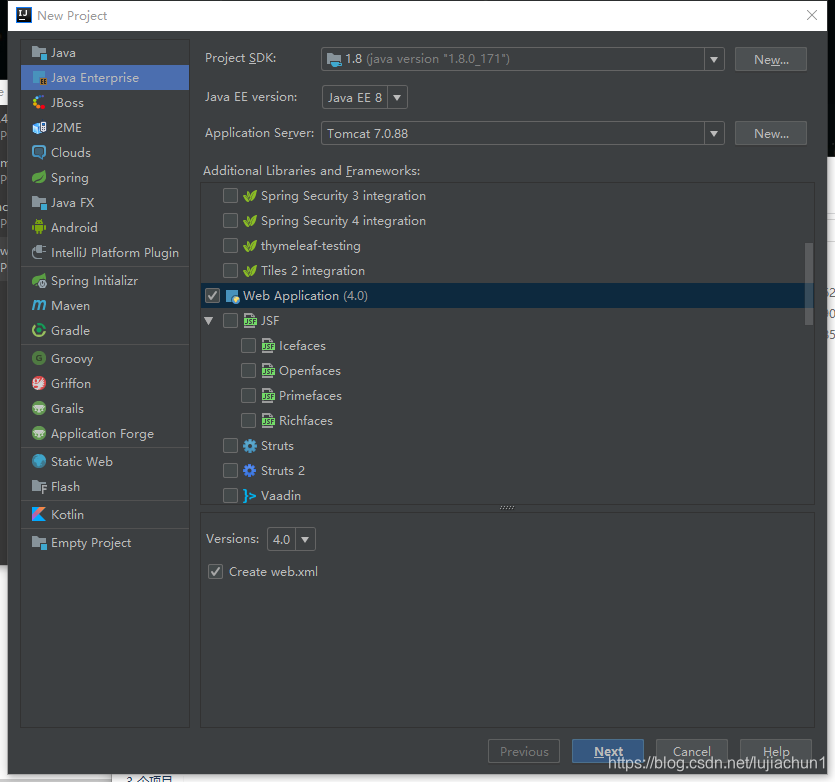This screenshot has width=835, height=782.
Task: Click the Clouds icon in sidebar
Action: tap(39, 152)
